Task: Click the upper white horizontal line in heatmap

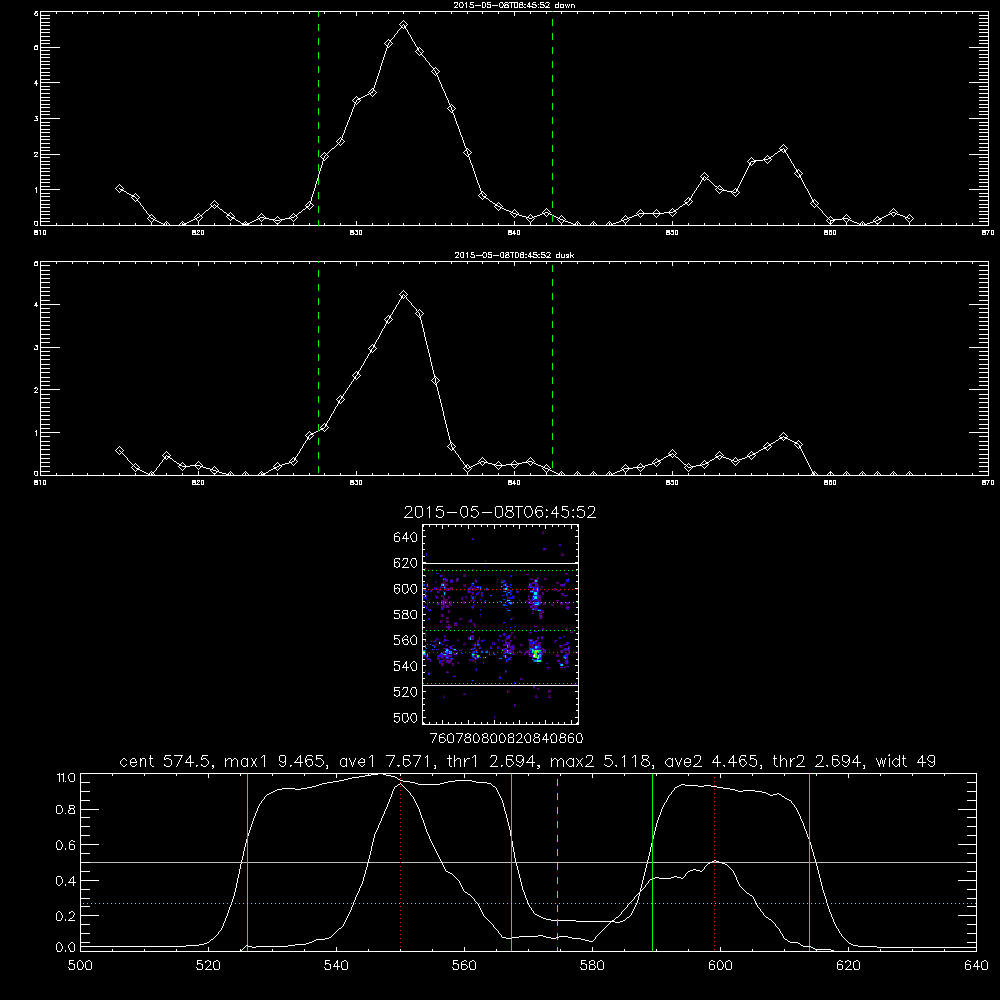Action: 501,563
